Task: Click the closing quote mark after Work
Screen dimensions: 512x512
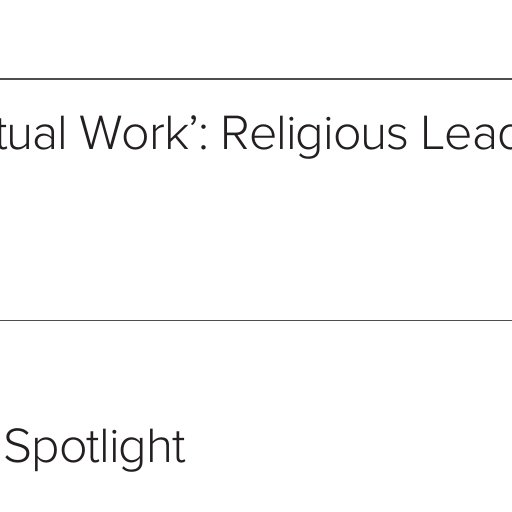Action: pos(194,120)
